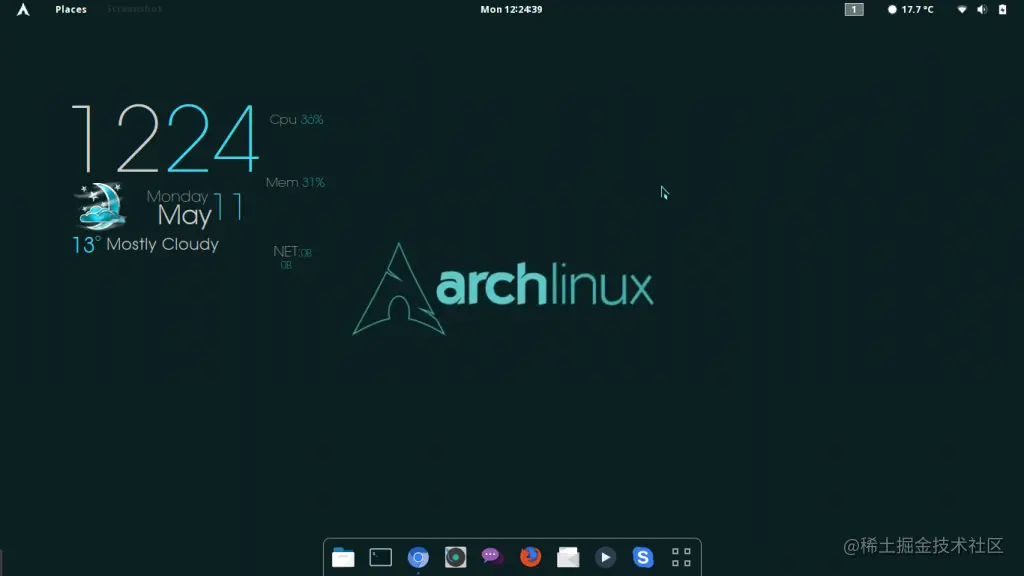Open the turntable music player icon
This screenshot has height=576, width=1024.
pos(455,557)
